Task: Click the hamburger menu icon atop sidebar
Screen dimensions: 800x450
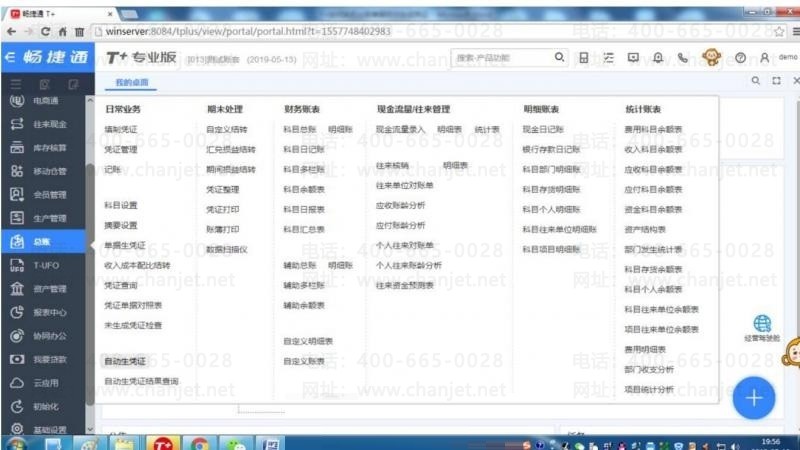Action: [x=16, y=84]
